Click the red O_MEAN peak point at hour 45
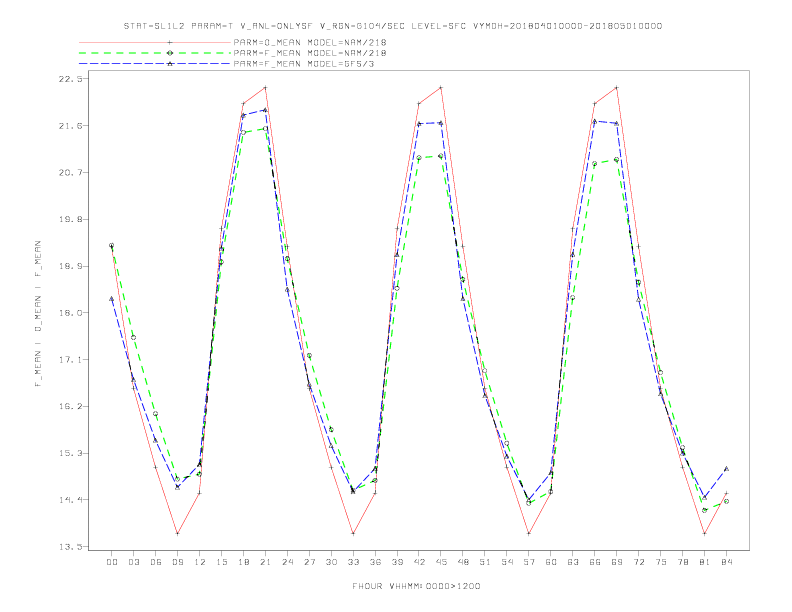The width and height of the screenshot is (792, 612). point(441,88)
